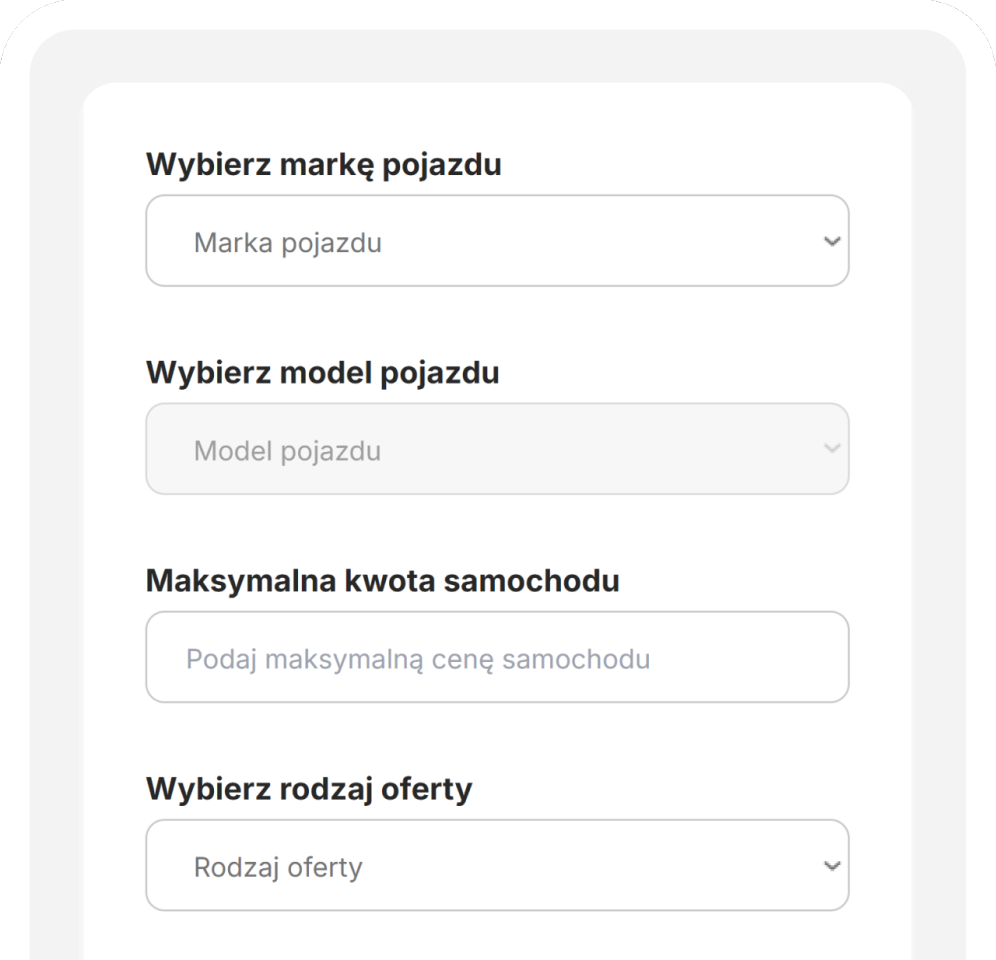Click the chevron arrow of the offer type select
Screen dimensions: 996x960
pos(831,866)
